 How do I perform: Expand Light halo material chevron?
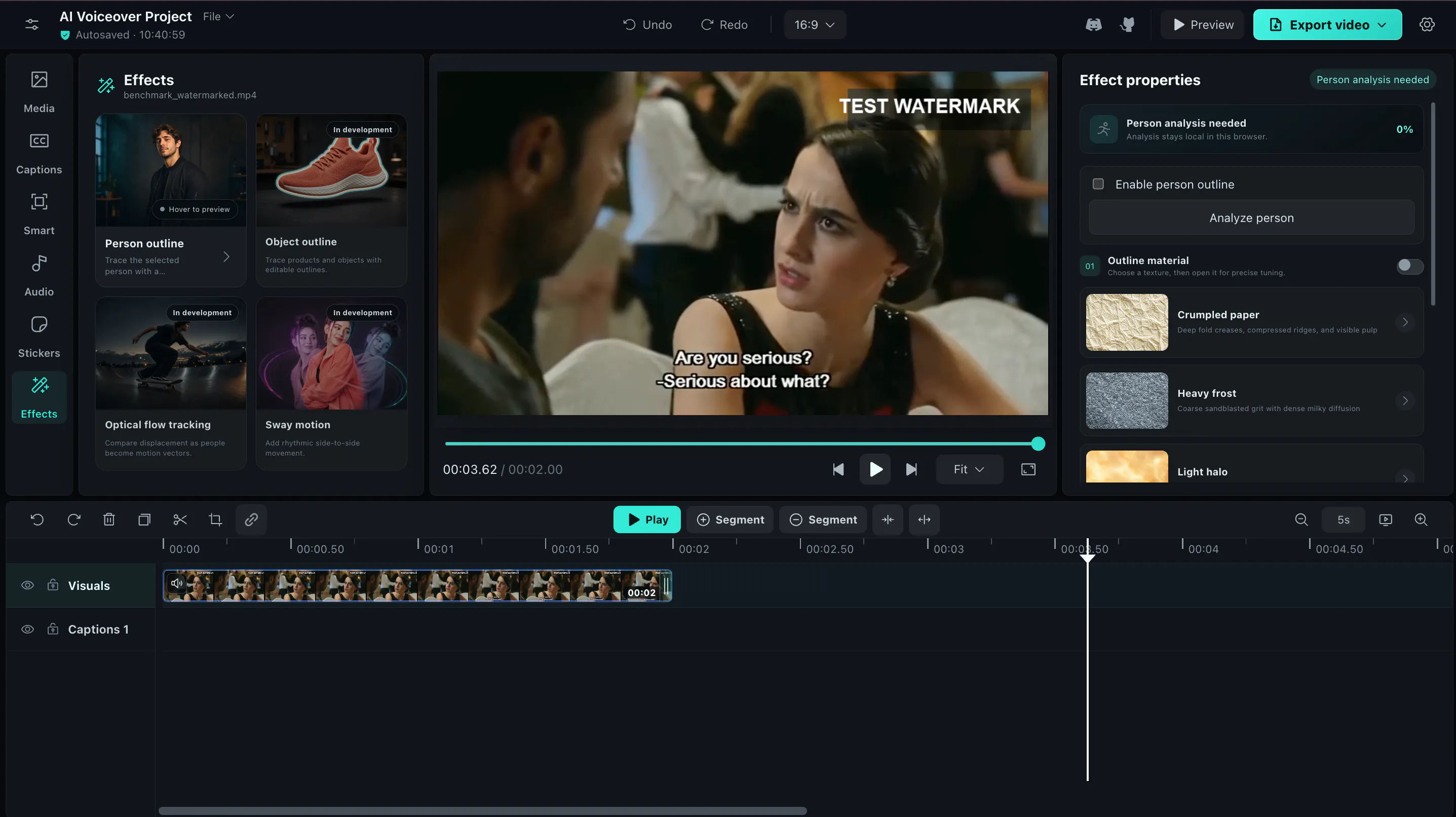pyautogui.click(x=1404, y=478)
